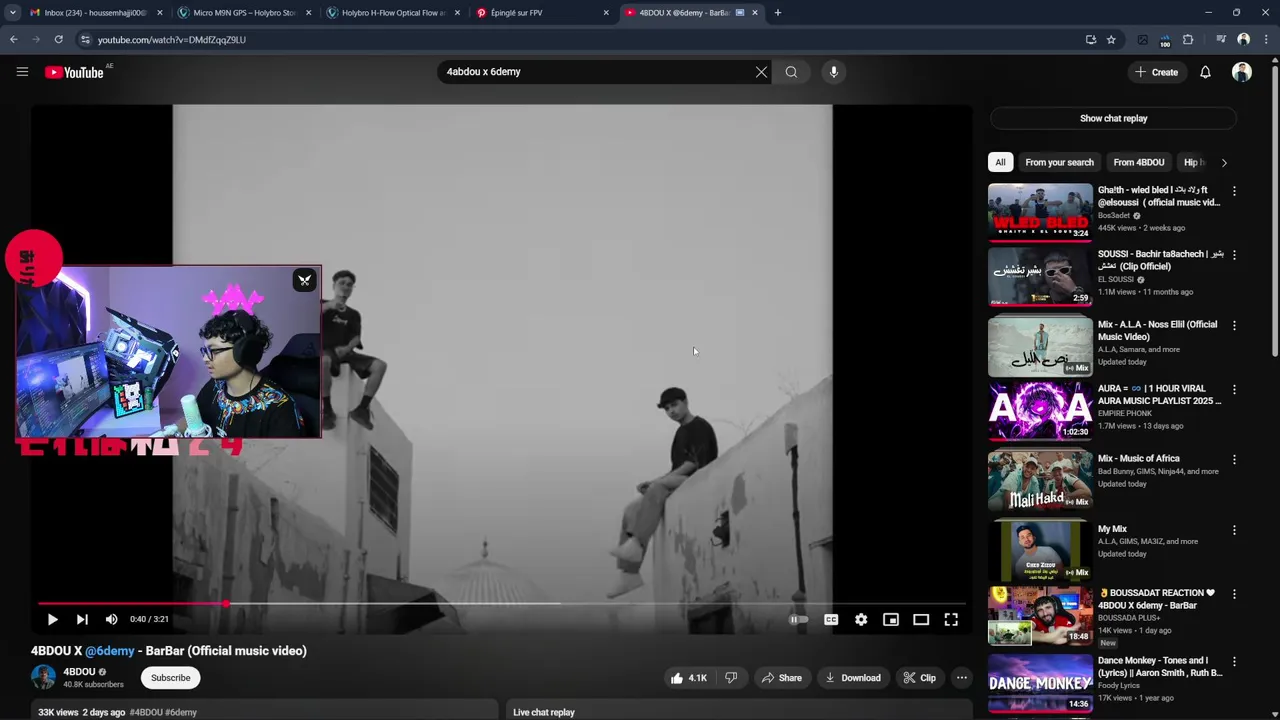
Task: Run search with the magnifier icon
Action: 791,72
